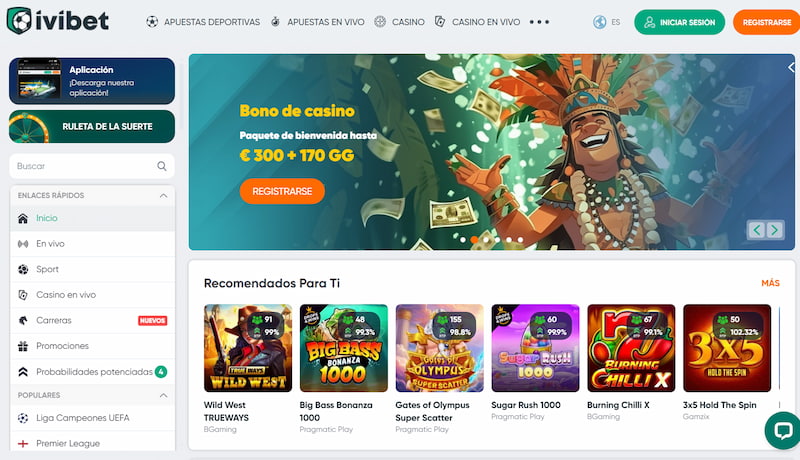This screenshot has width=800, height=460.
Task: Click the Buscar search field
Action: tap(92, 166)
